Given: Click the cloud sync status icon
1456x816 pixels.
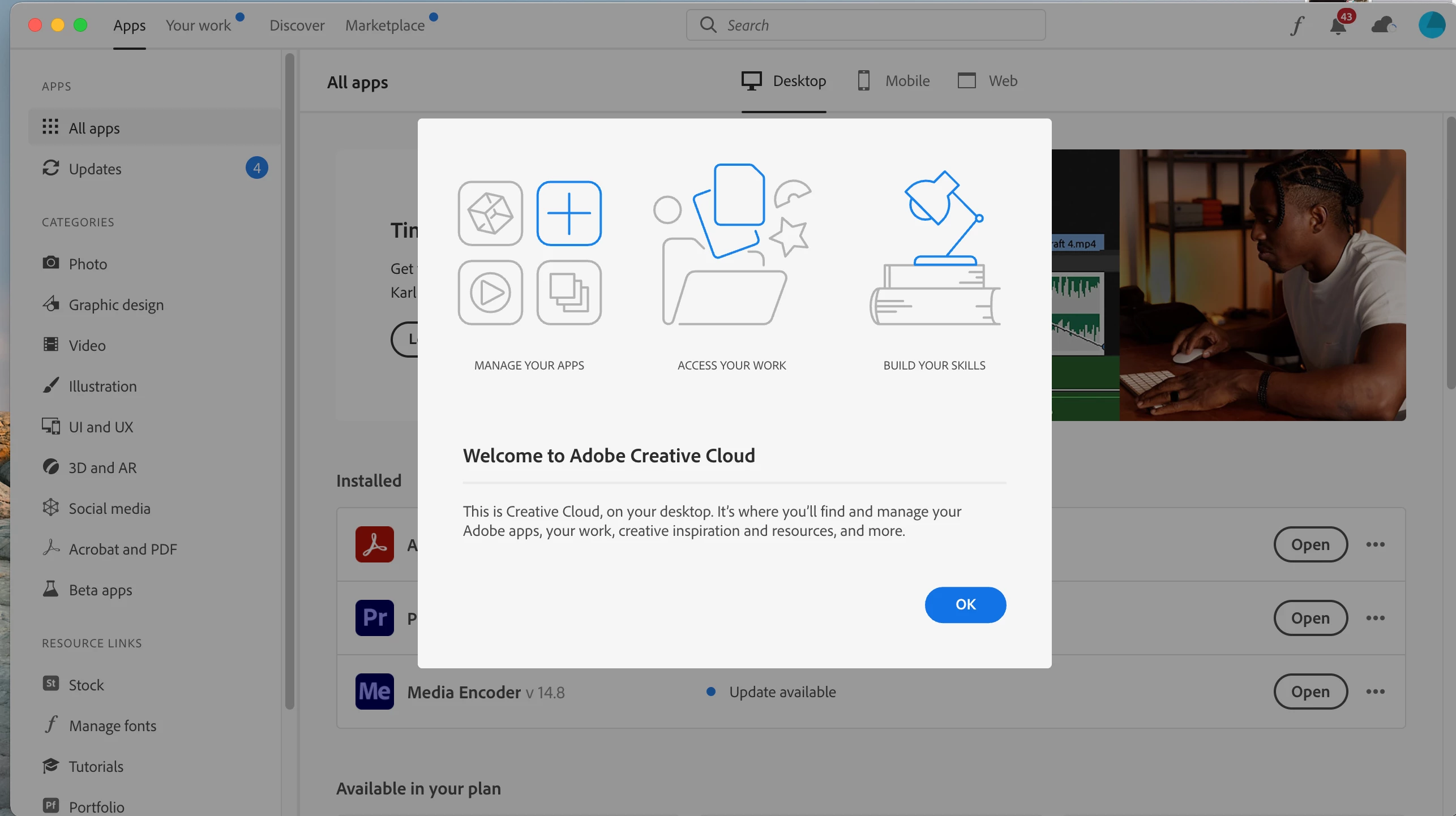Looking at the screenshot, I should pyautogui.click(x=1382, y=25).
